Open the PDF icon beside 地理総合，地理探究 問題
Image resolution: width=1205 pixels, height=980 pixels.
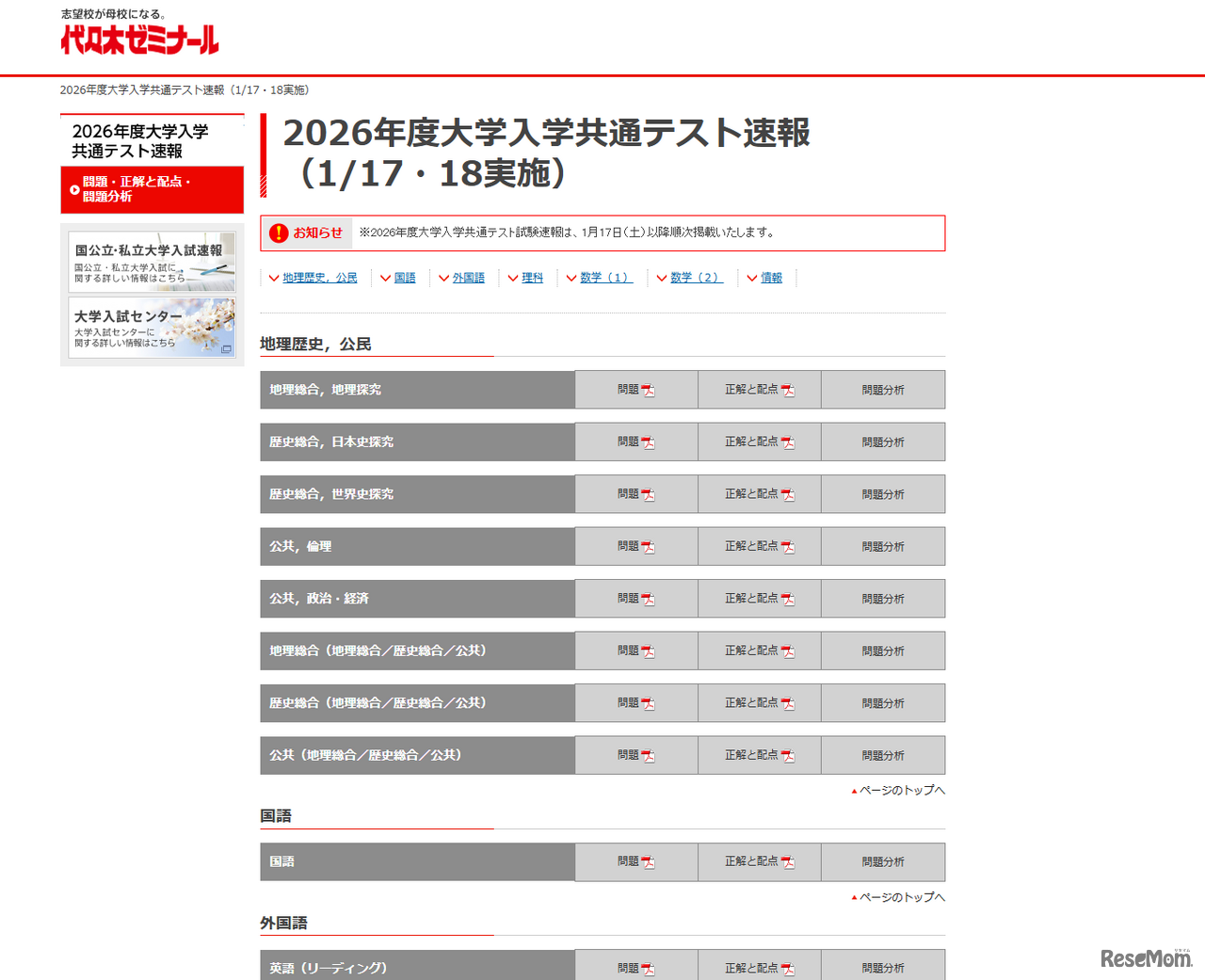(x=649, y=389)
